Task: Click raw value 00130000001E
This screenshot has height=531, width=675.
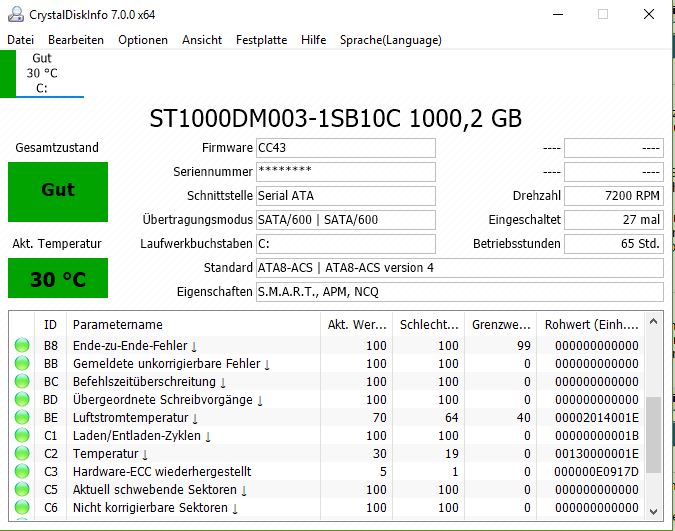Action: click(597, 453)
